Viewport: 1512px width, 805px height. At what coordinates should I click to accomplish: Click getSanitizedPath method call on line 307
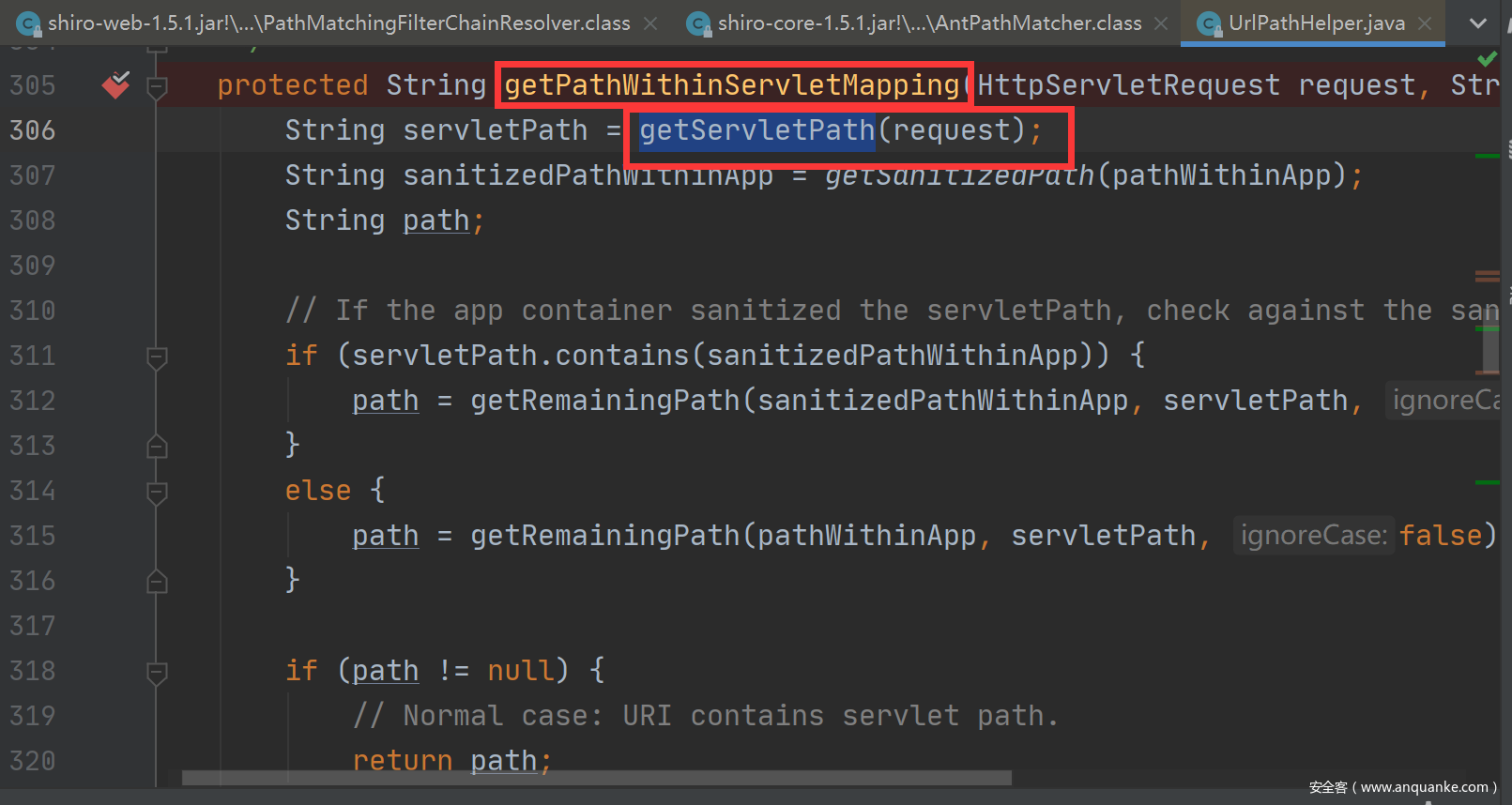pyautogui.click(x=959, y=175)
